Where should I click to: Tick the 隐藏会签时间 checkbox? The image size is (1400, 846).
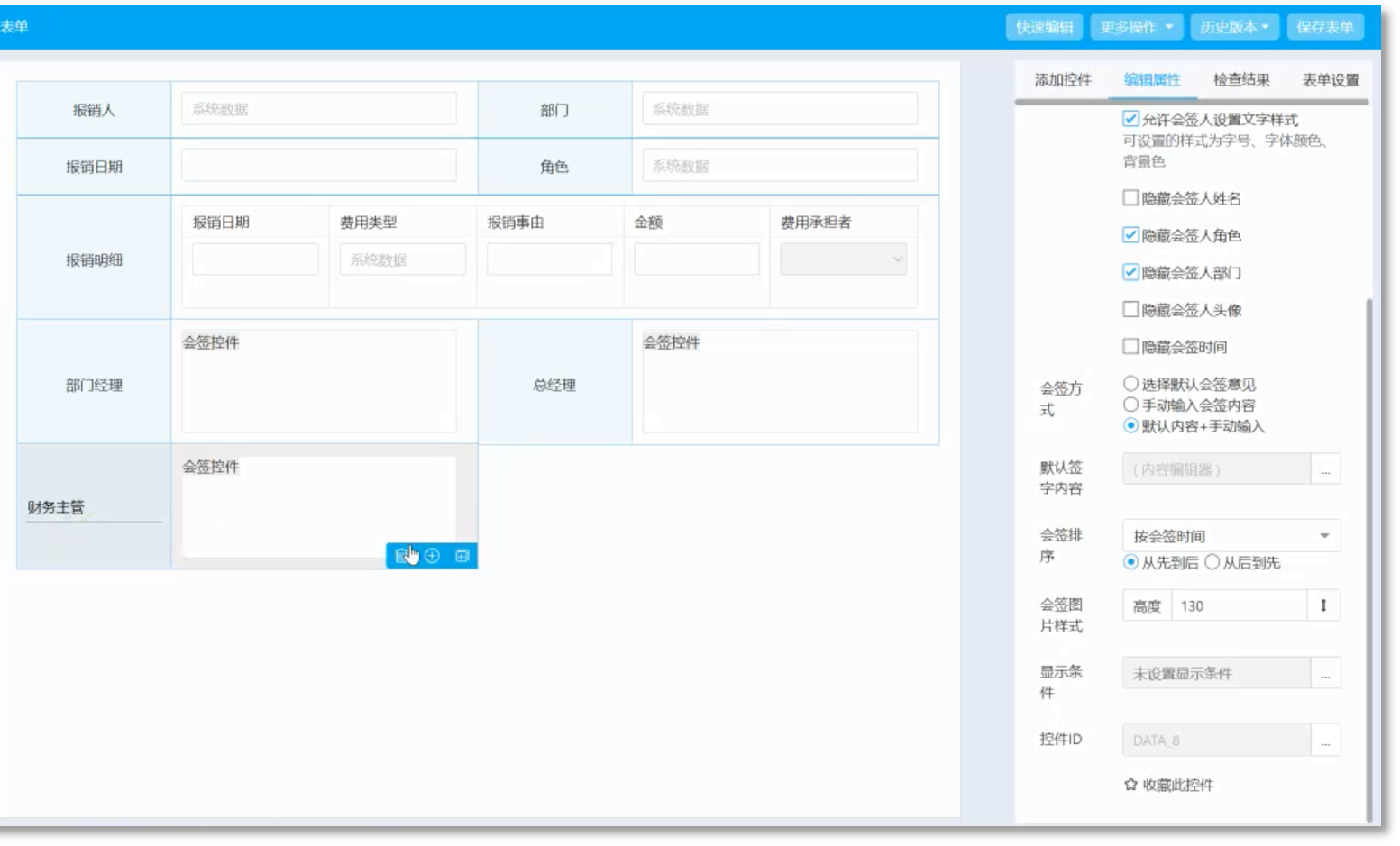tap(1130, 347)
